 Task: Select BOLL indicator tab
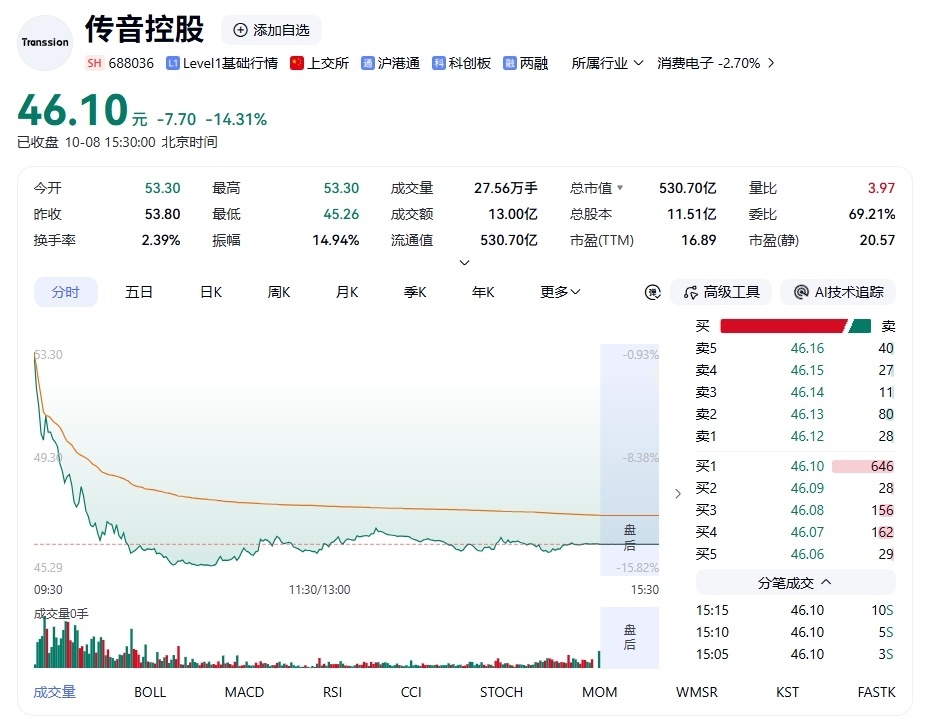(x=150, y=692)
